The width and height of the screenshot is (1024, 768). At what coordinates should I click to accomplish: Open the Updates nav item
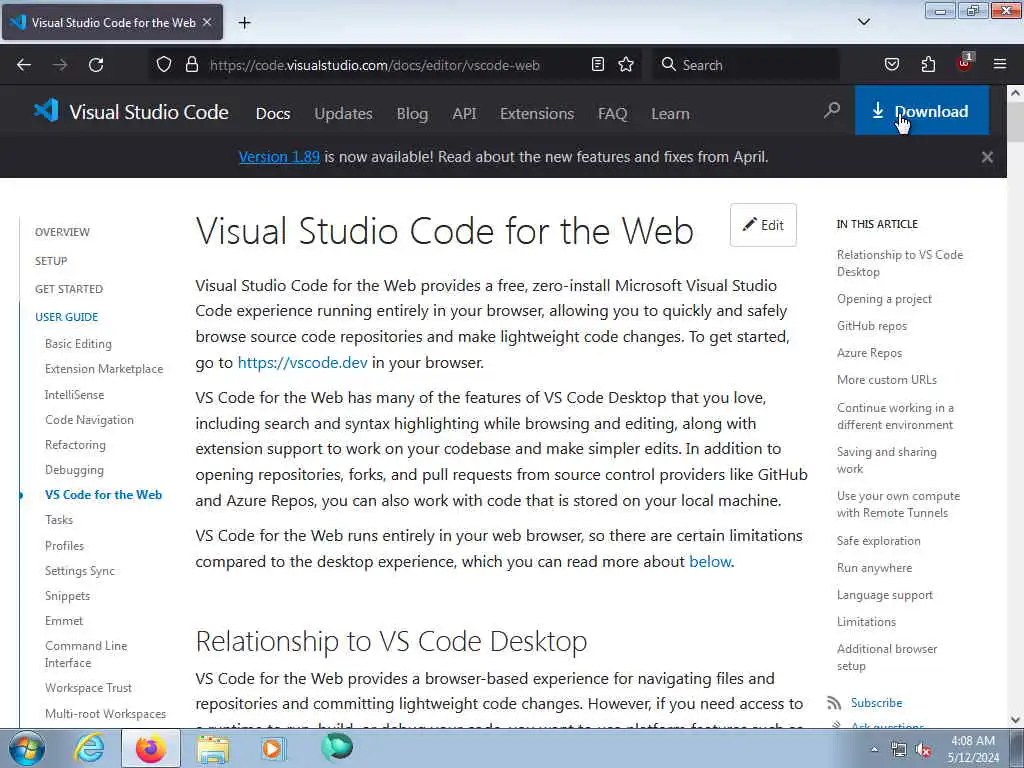click(x=344, y=114)
